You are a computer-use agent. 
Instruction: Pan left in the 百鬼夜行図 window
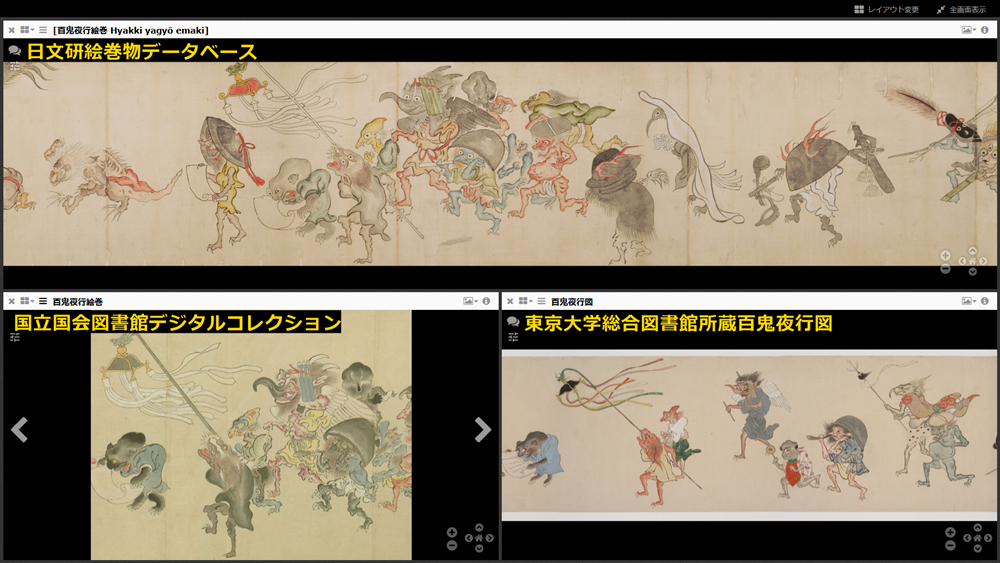pos(967,538)
